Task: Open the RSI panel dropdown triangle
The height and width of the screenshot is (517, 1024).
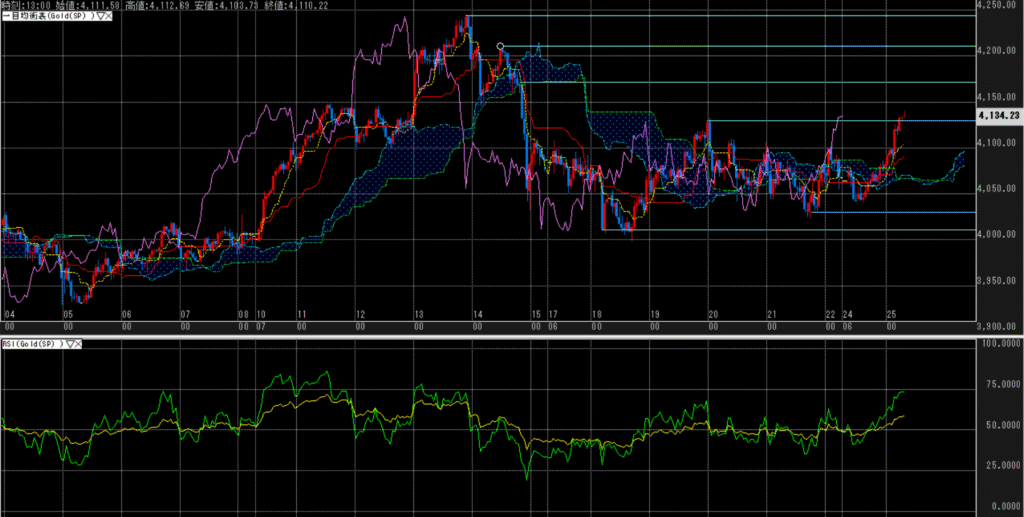Action: pyautogui.click(x=68, y=344)
